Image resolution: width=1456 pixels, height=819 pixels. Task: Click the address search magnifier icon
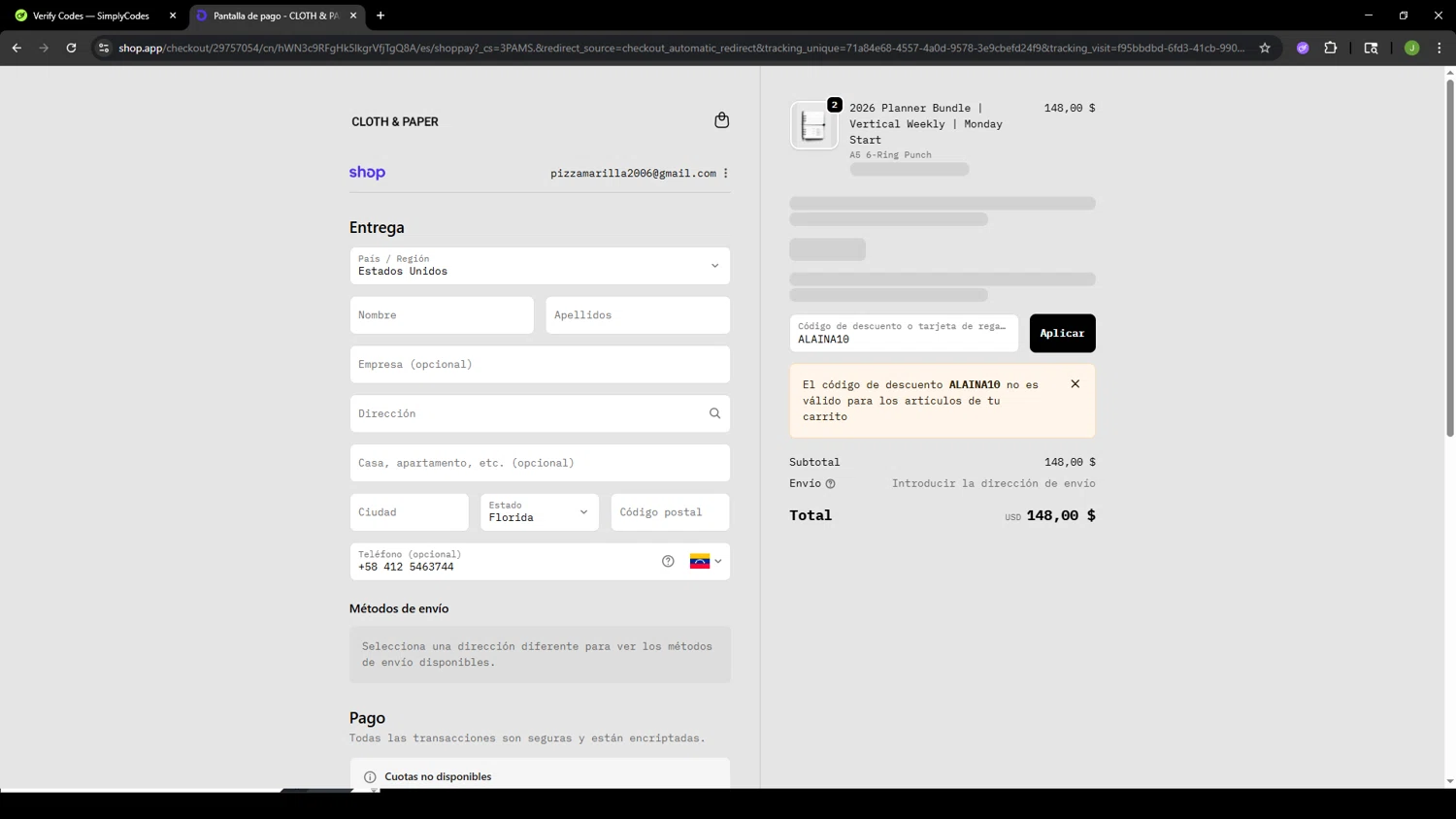[714, 413]
